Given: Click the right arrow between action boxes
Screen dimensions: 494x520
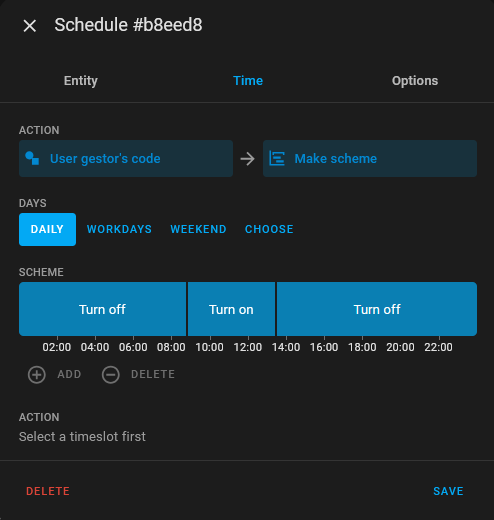Looking at the screenshot, I should pyautogui.click(x=248, y=159).
